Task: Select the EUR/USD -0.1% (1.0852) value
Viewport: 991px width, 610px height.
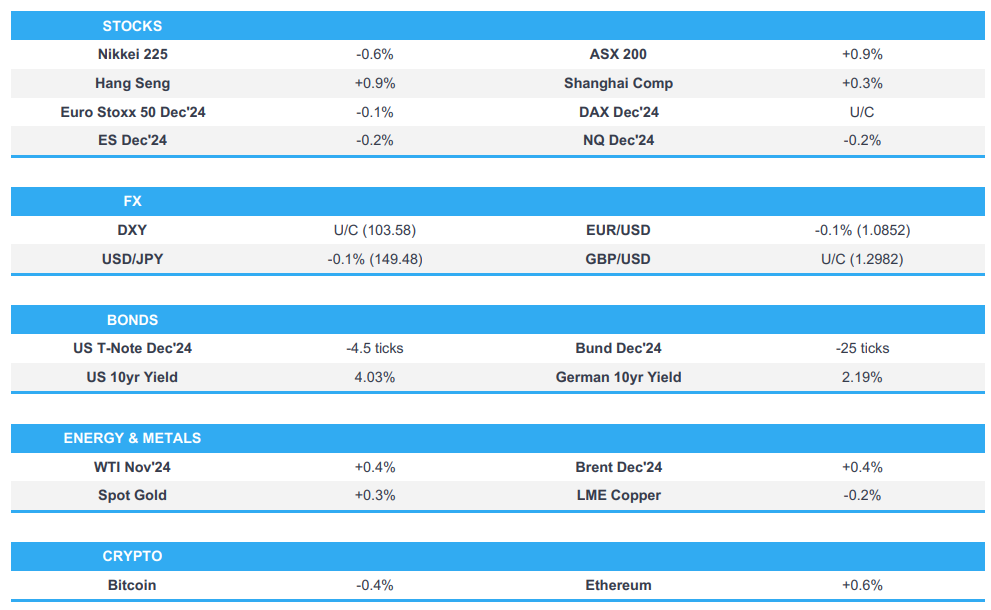Action: [861, 230]
